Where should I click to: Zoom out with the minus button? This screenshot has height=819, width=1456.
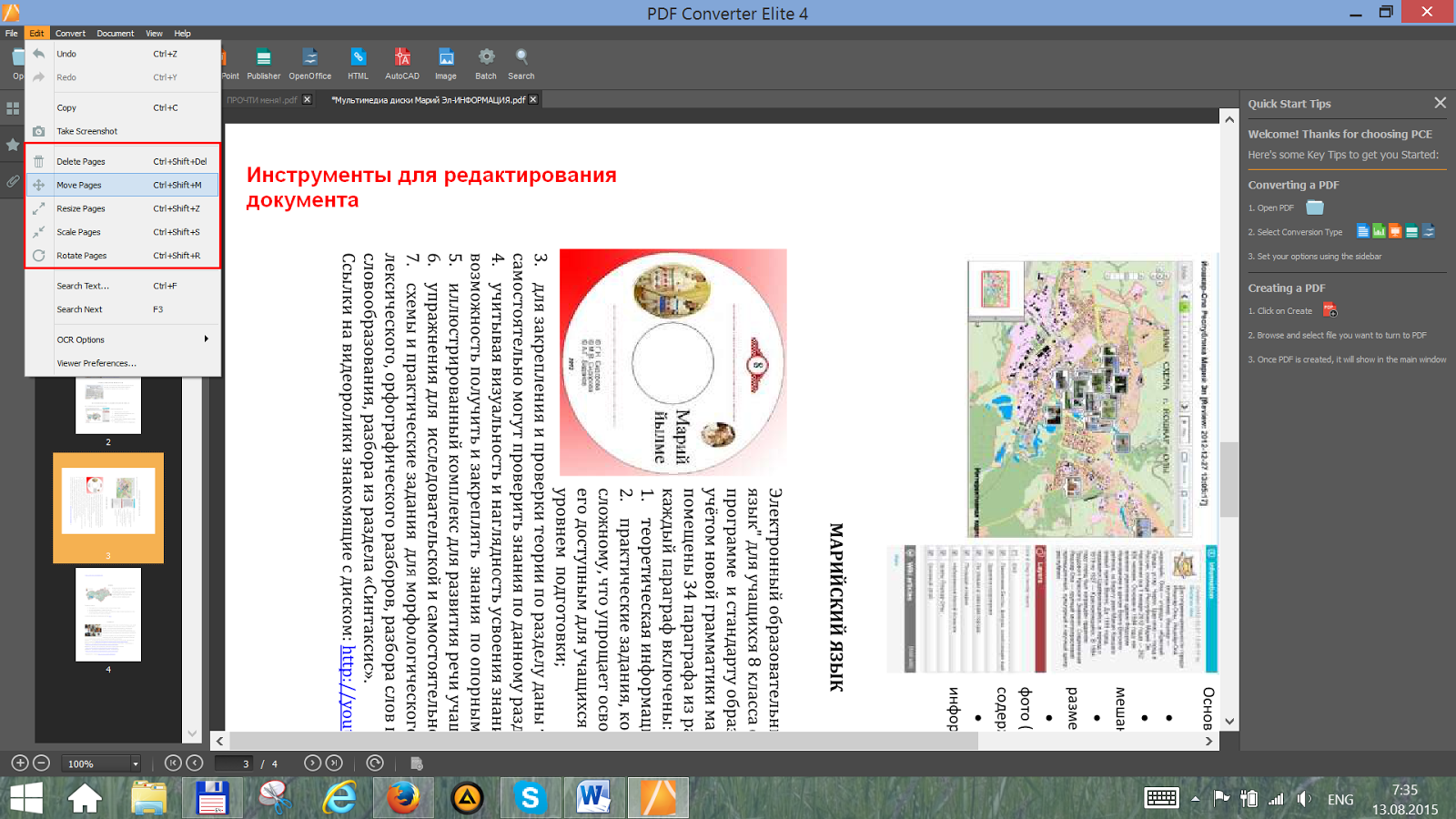pyautogui.click(x=41, y=763)
